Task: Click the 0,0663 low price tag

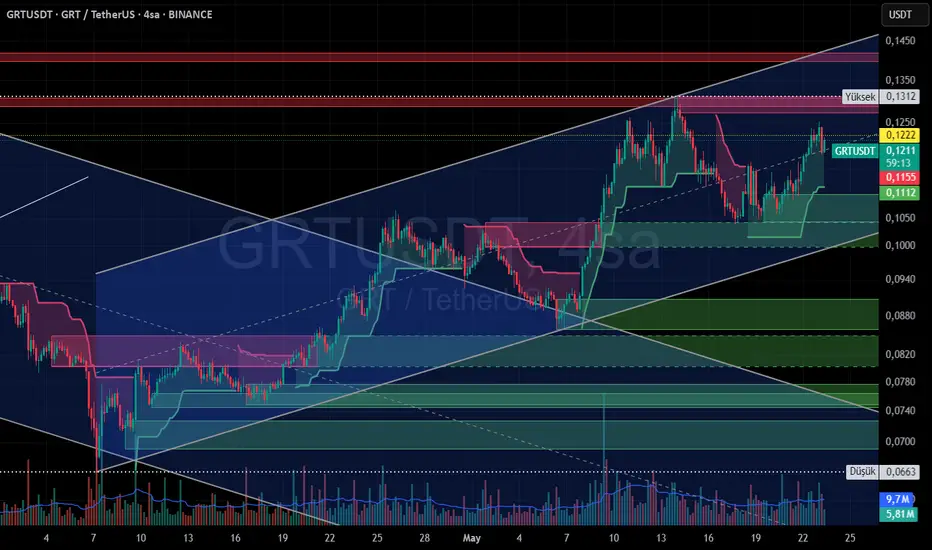Action: 900,472
